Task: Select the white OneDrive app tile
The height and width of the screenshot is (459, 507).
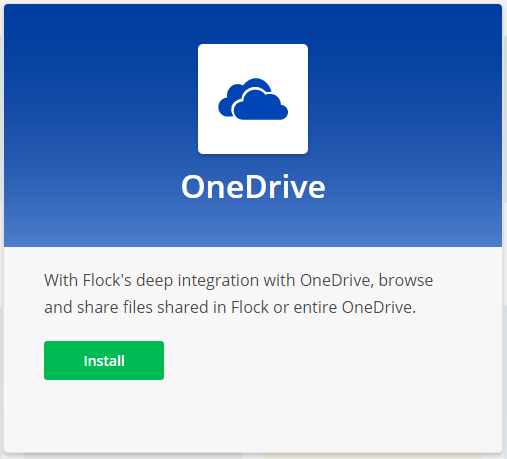Action: 253,99
